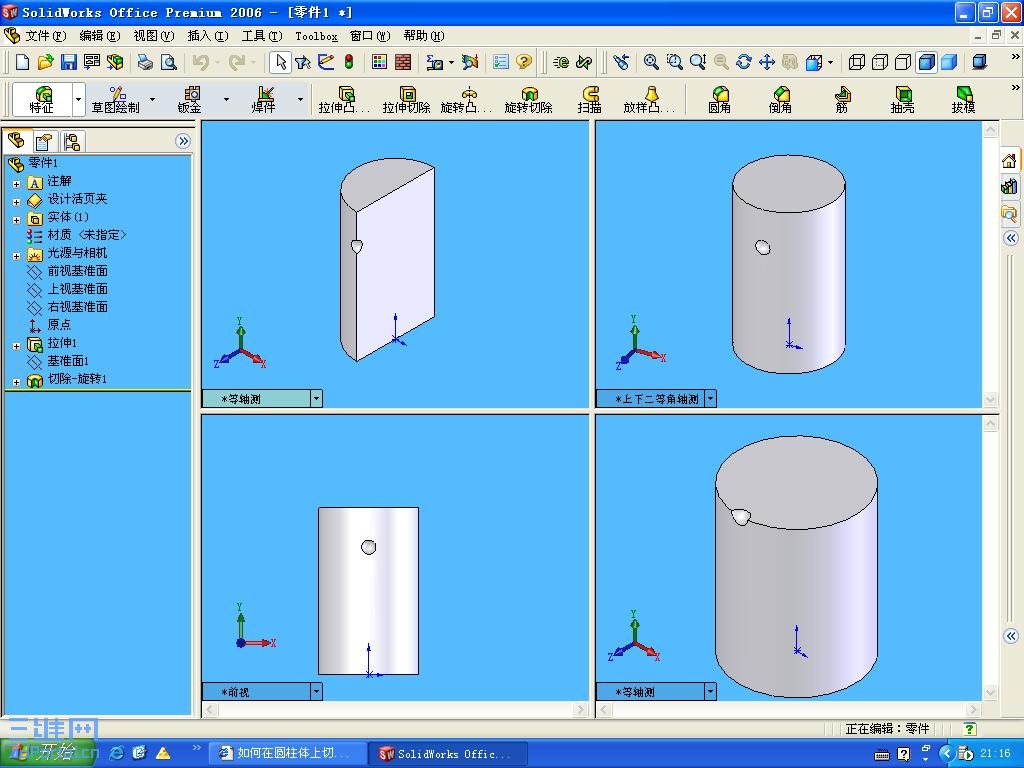Image resolution: width=1024 pixels, height=768 pixels.
Task: Open the Toolbox menu
Action: [x=316, y=36]
